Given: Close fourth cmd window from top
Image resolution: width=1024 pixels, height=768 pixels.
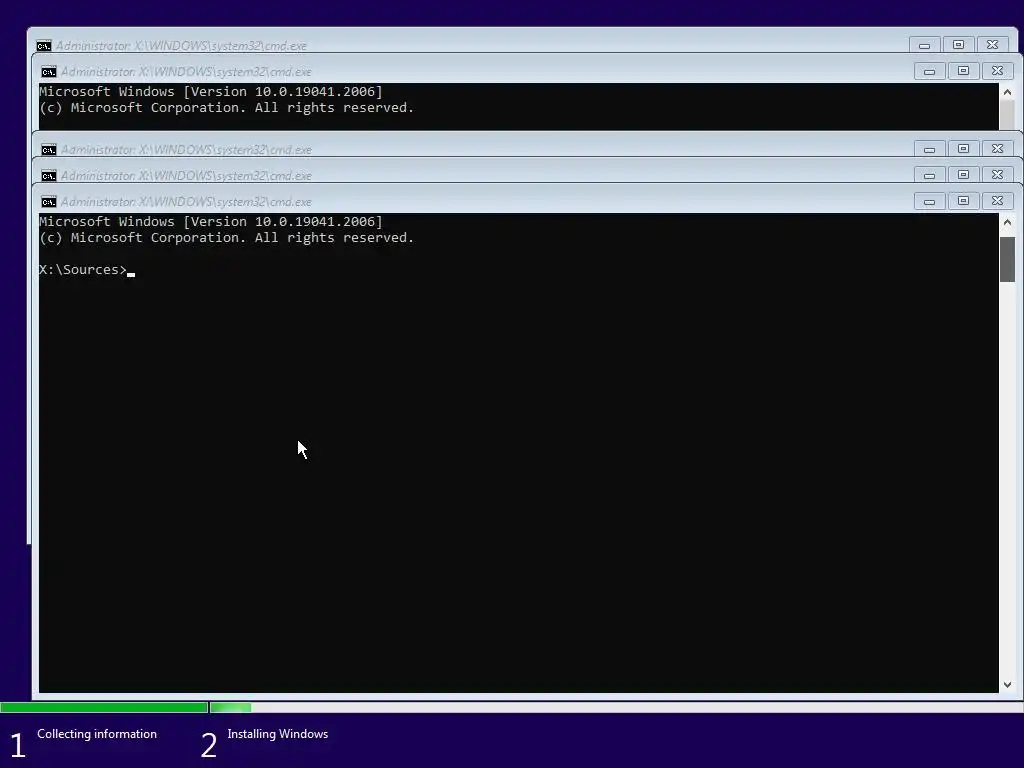Looking at the screenshot, I should tap(997, 175).
